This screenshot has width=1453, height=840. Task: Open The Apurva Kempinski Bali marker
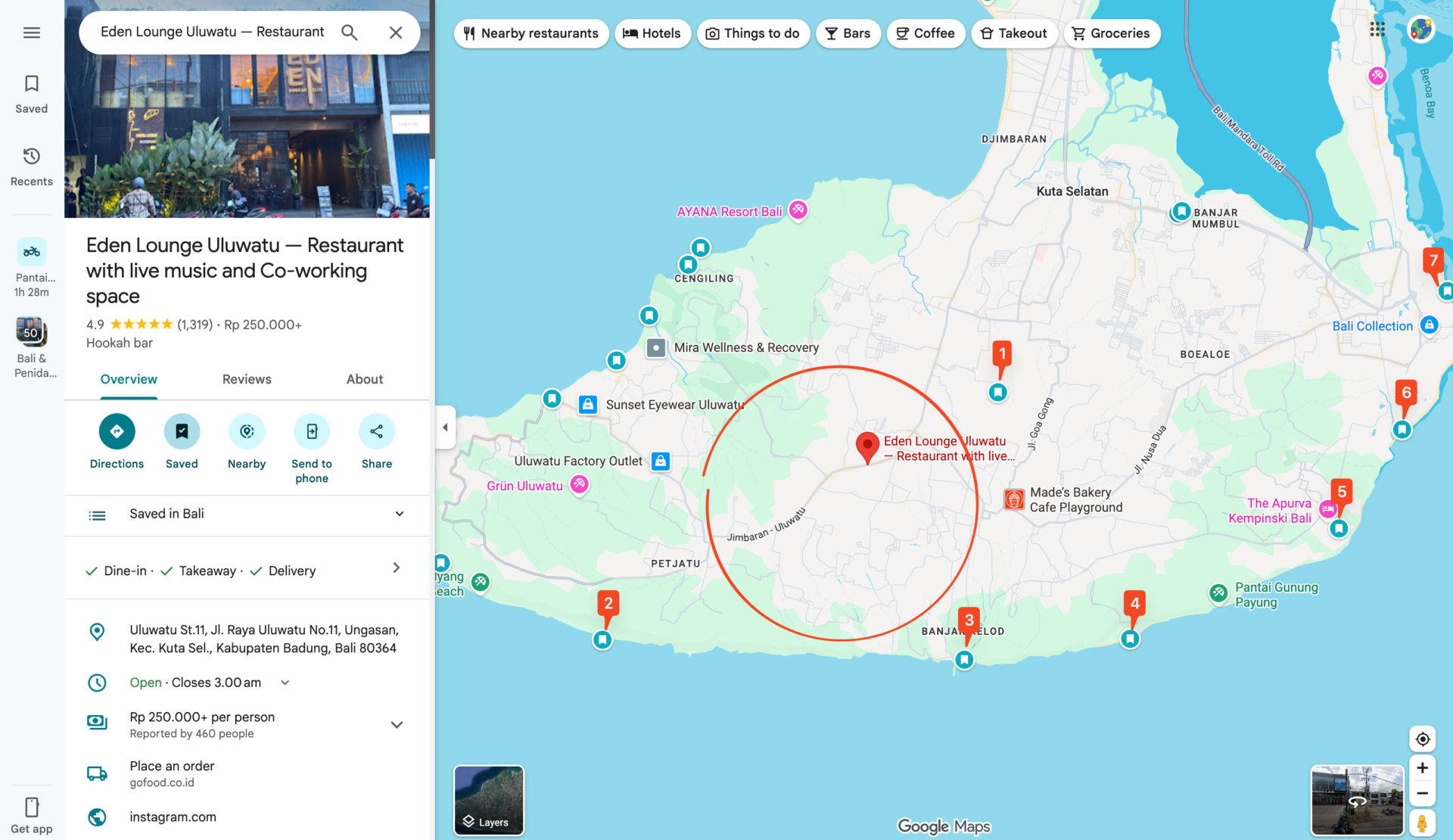tap(1327, 509)
